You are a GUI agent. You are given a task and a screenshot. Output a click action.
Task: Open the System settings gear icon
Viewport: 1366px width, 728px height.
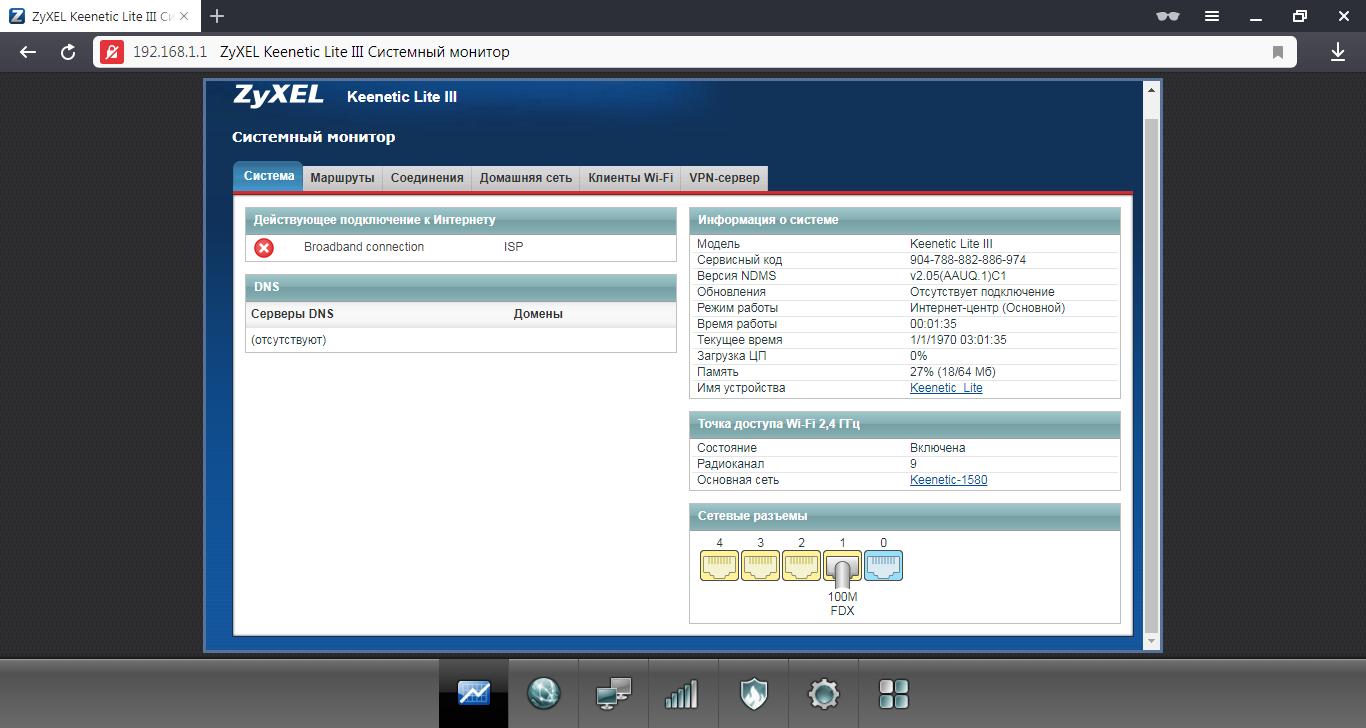click(x=823, y=693)
